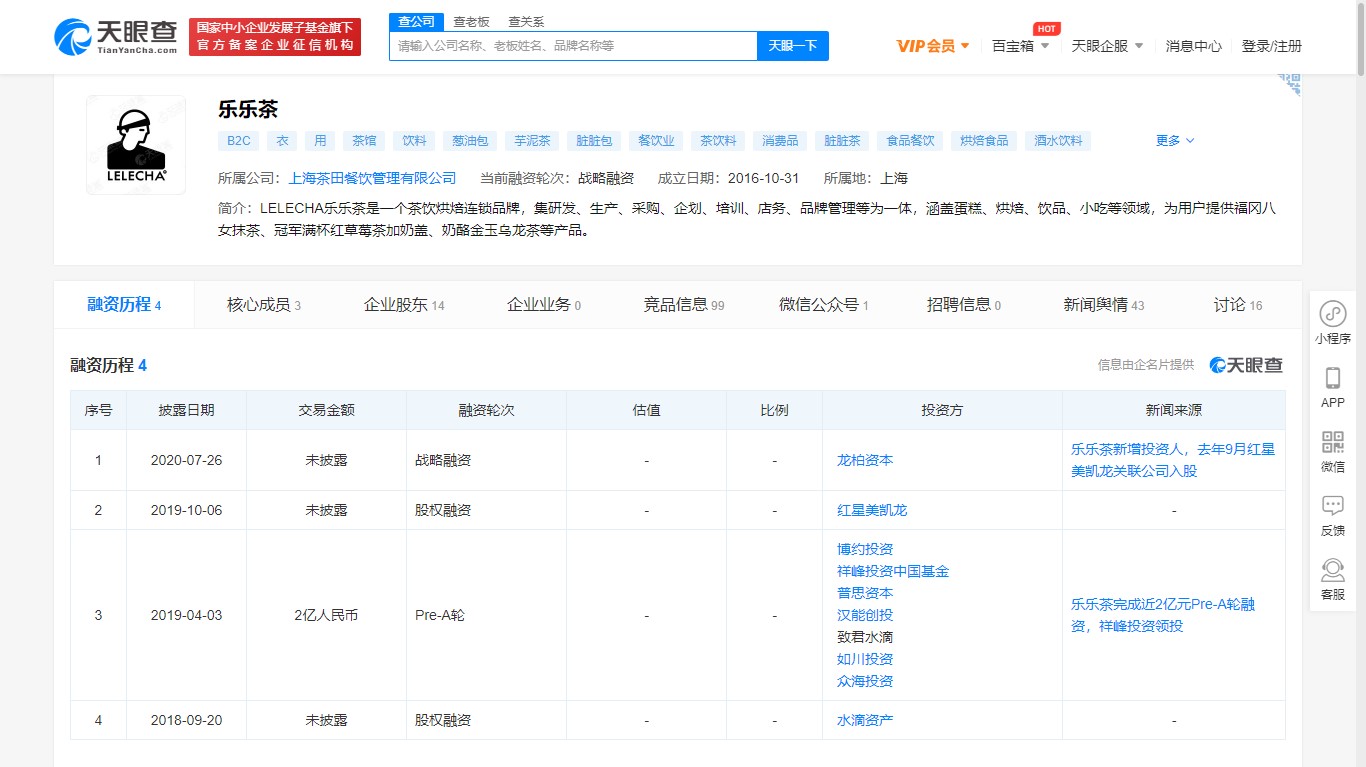
Task: Expand the VIP会员 dropdown menu
Action: [x=932, y=46]
